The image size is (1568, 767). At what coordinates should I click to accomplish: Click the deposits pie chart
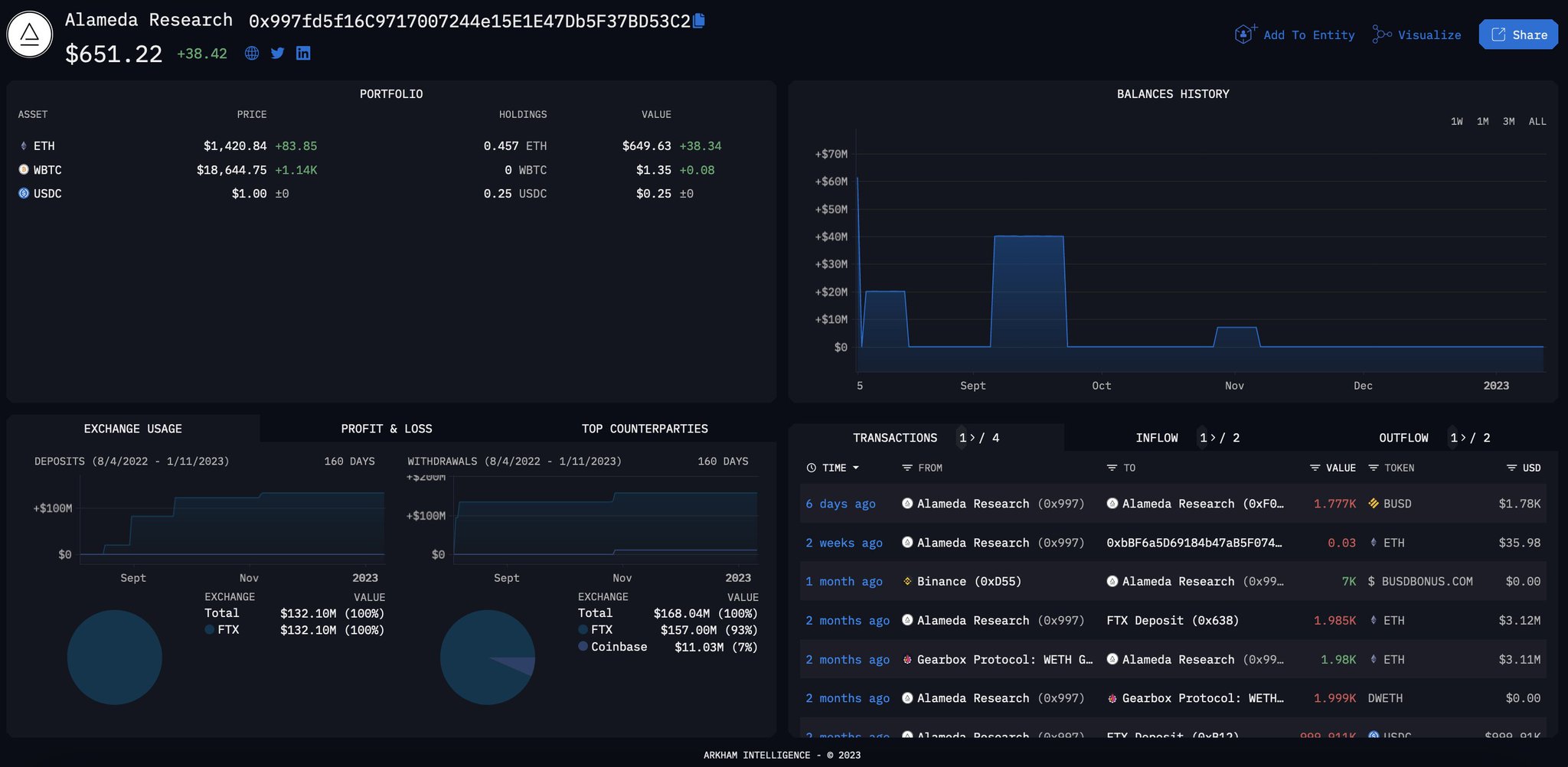[115, 657]
